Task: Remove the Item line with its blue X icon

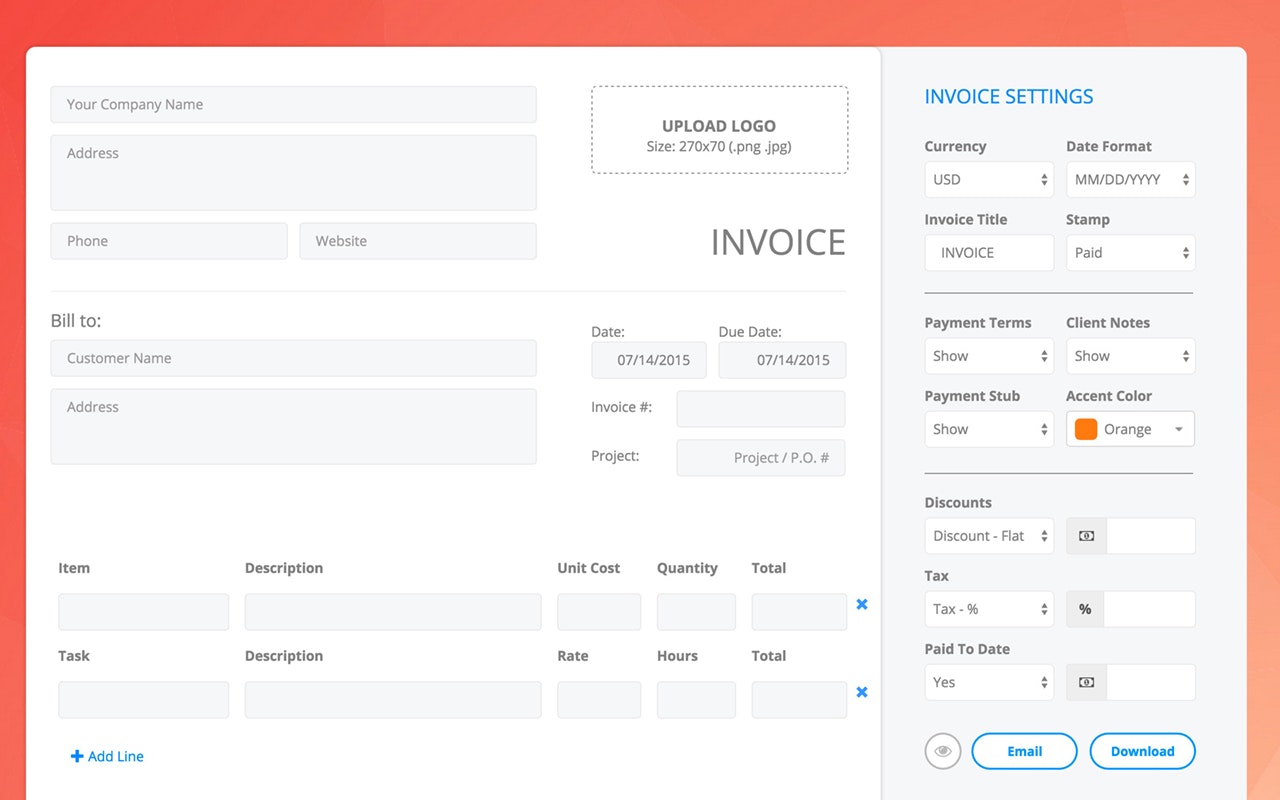Action: pyautogui.click(x=861, y=604)
